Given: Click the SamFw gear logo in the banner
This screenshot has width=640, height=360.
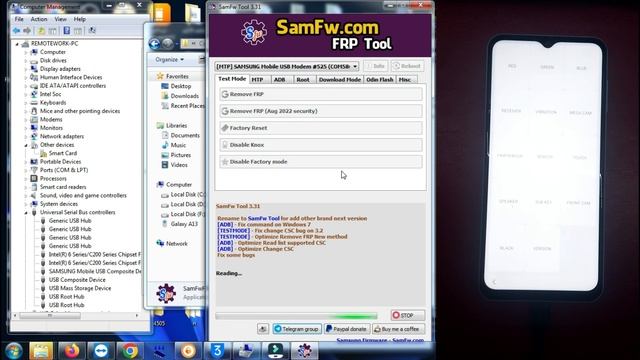Looking at the screenshot, I should [x=254, y=33].
